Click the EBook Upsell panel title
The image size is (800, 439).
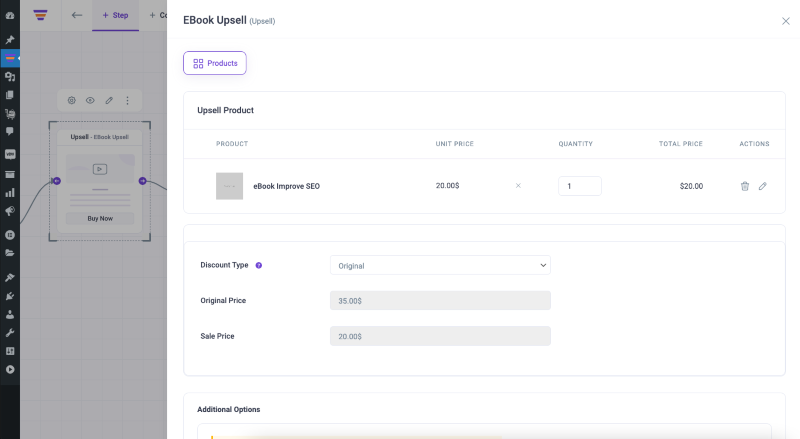tap(215, 20)
